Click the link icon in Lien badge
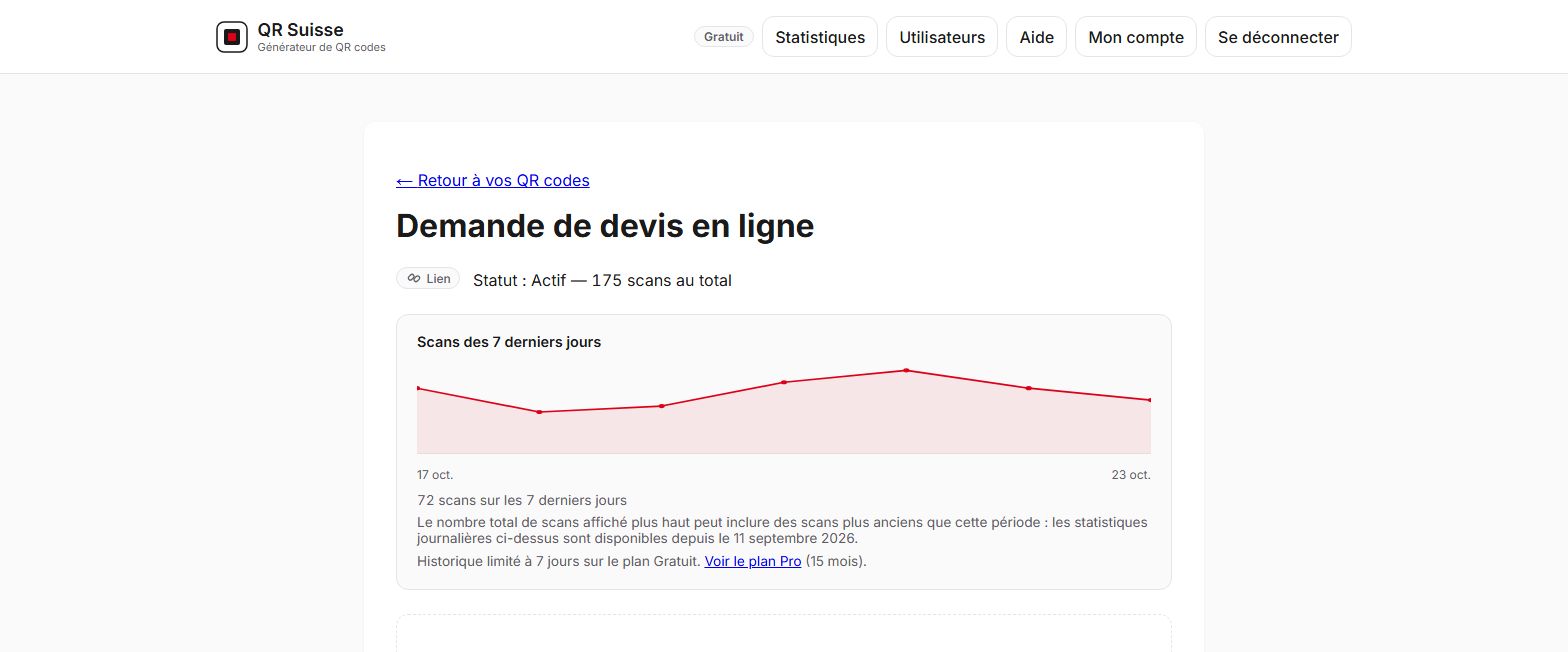This screenshot has height=652, width=1568. [x=414, y=279]
